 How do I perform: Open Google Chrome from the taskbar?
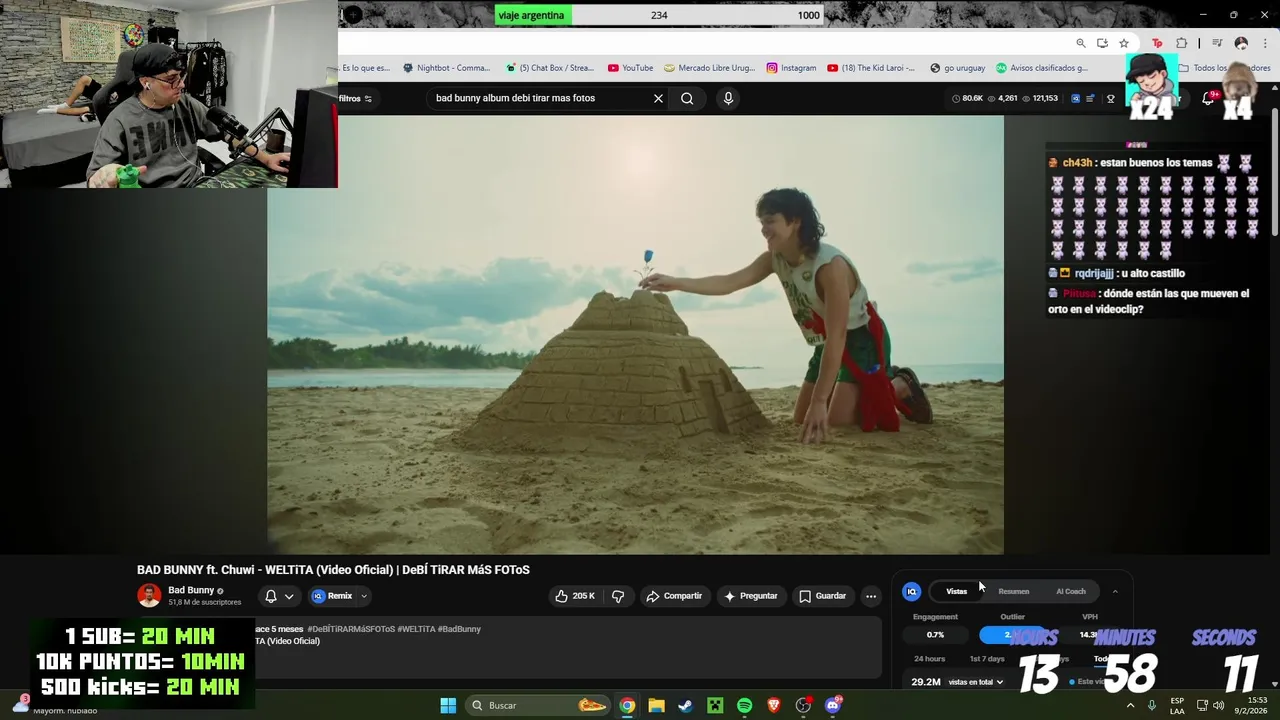[627, 706]
